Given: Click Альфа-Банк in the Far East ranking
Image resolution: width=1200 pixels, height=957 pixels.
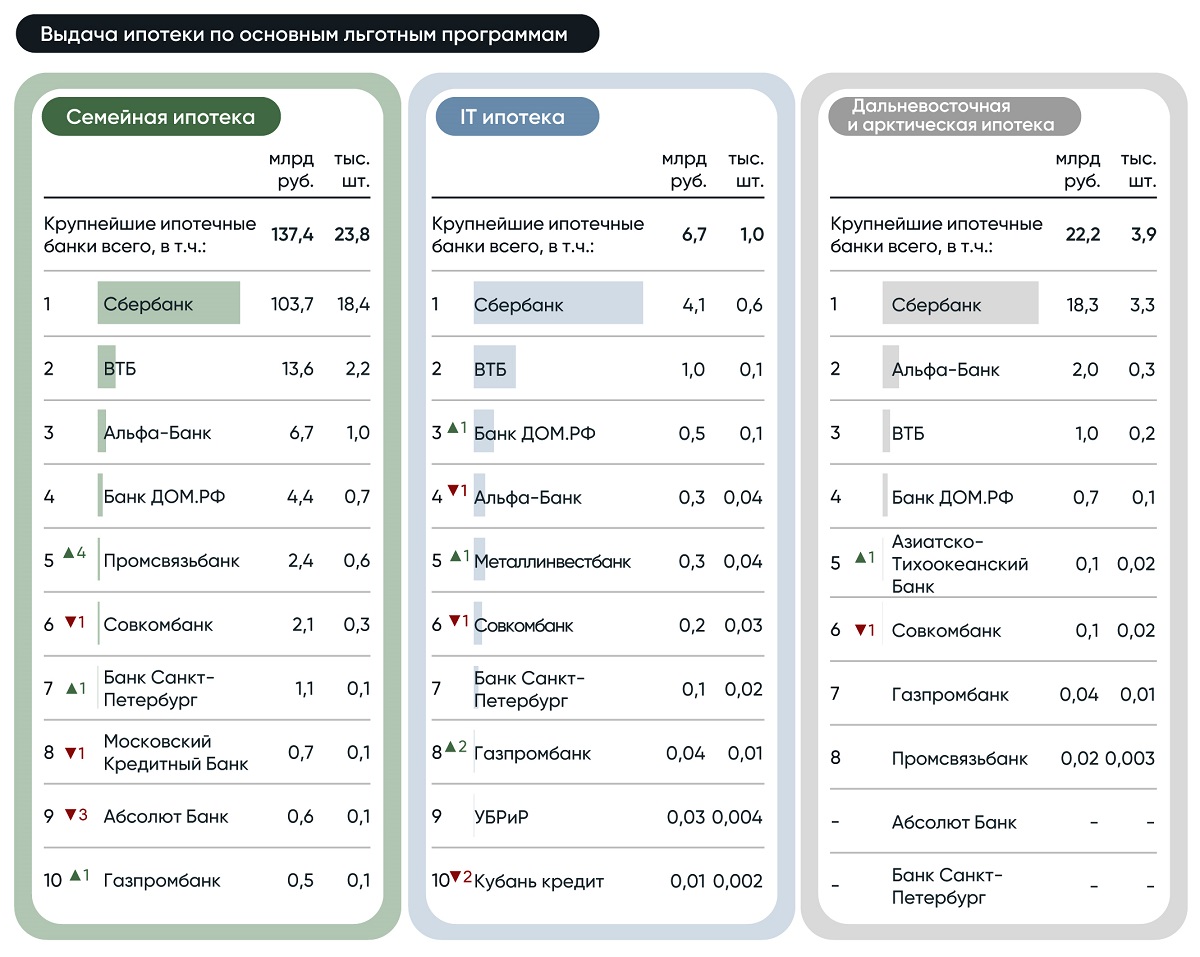Looking at the screenshot, I should pyautogui.click(x=945, y=370).
